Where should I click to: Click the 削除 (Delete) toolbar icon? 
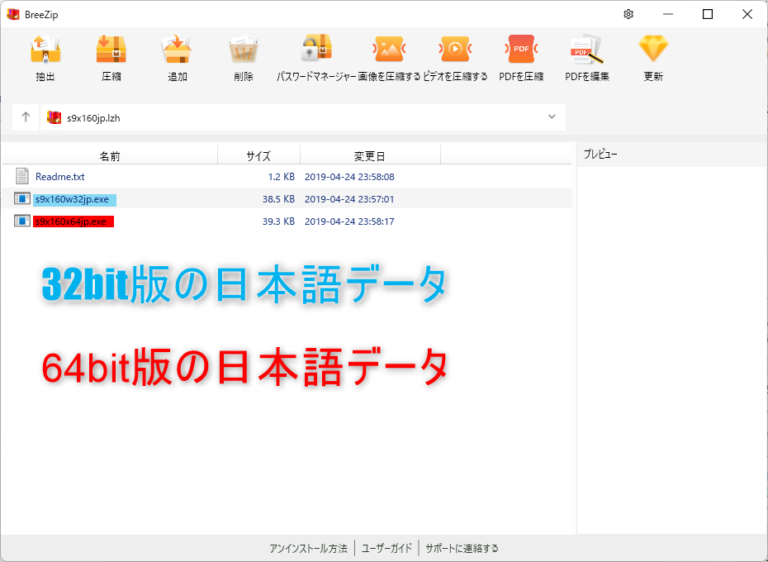coord(243,50)
